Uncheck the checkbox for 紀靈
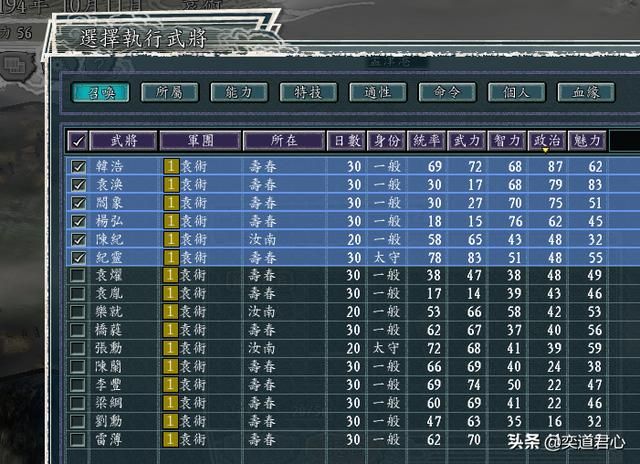The image size is (640, 464). (x=78, y=257)
